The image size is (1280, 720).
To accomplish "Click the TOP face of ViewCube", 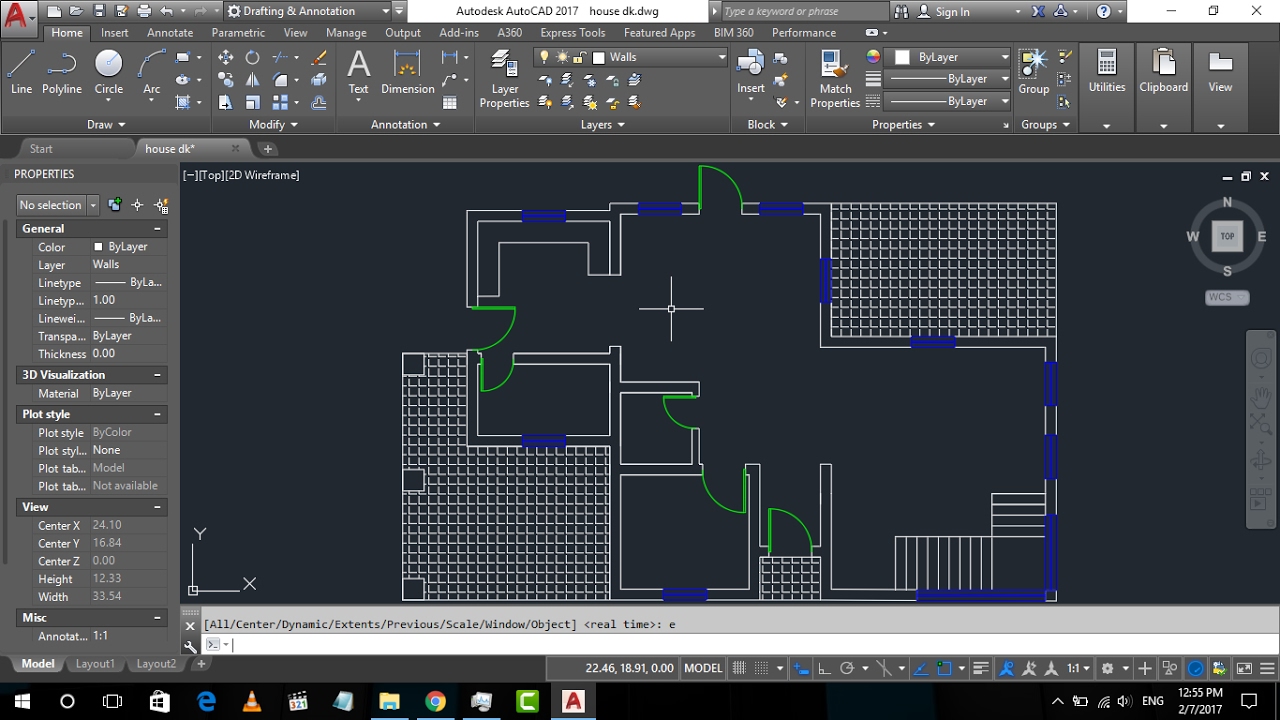I will [1227, 237].
